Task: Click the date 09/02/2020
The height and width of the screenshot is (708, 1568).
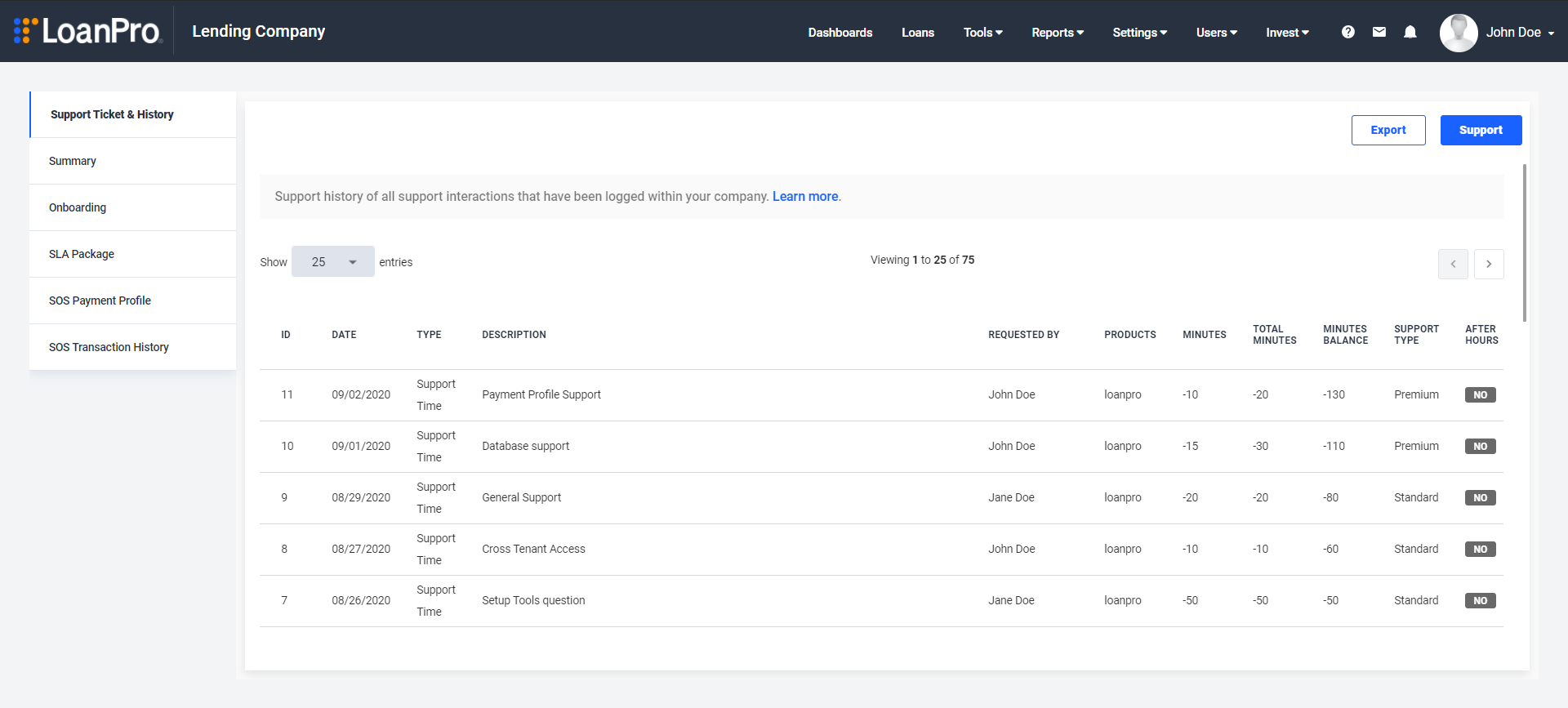Action: 361,394
